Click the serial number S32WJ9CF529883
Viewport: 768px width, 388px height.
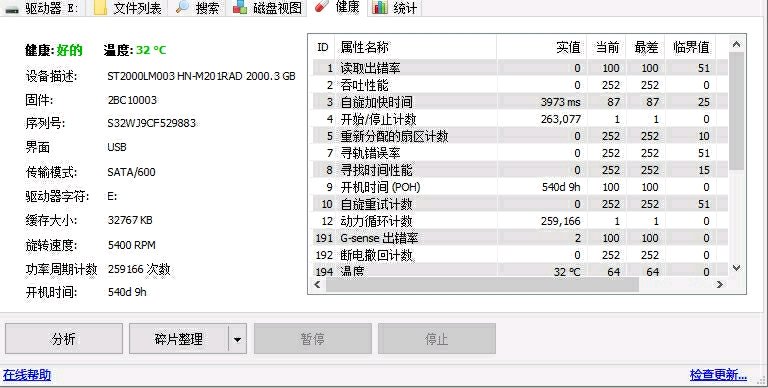[151, 123]
